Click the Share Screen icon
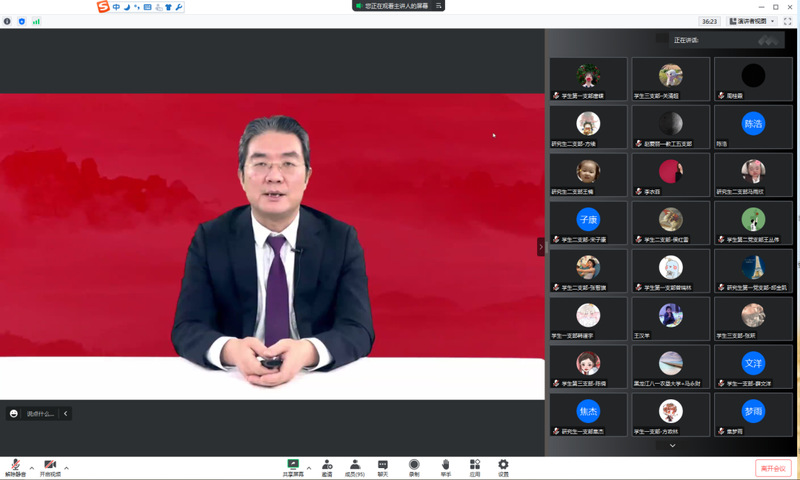800x480 pixels. (293, 466)
